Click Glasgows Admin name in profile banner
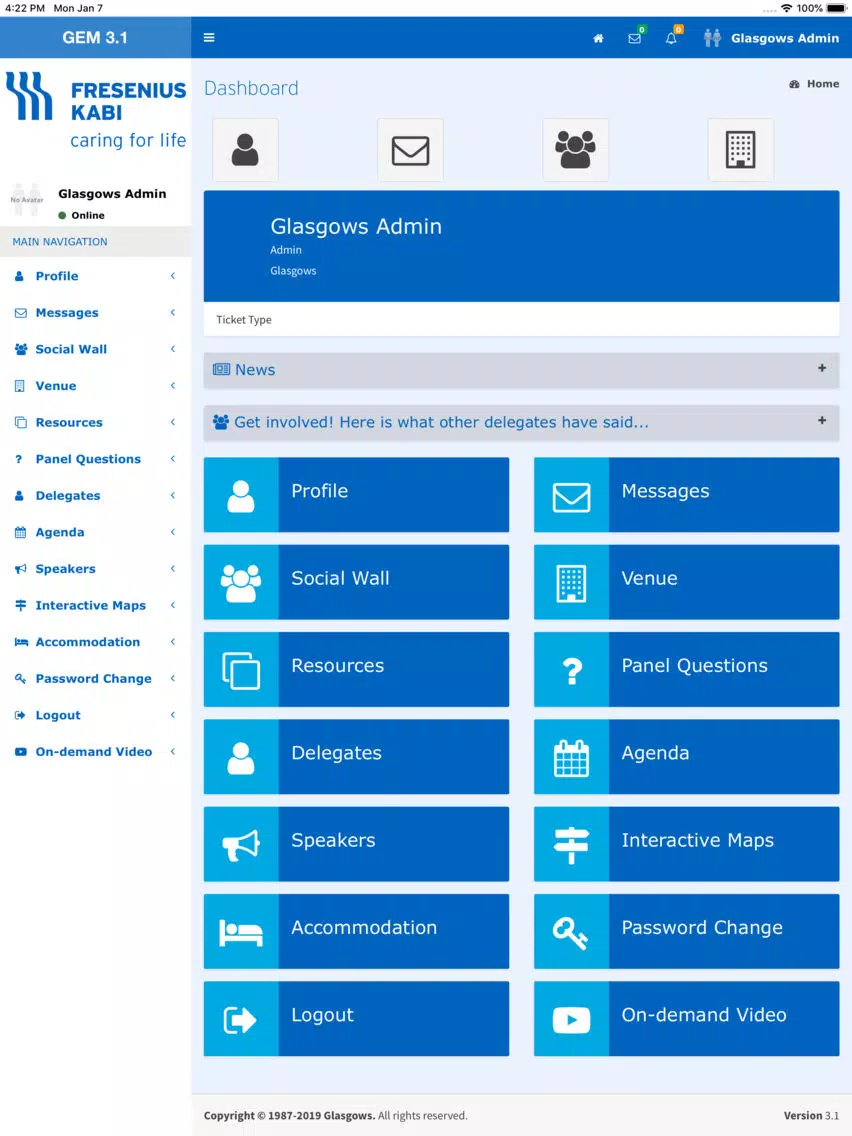 pyautogui.click(x=356, y=226)
